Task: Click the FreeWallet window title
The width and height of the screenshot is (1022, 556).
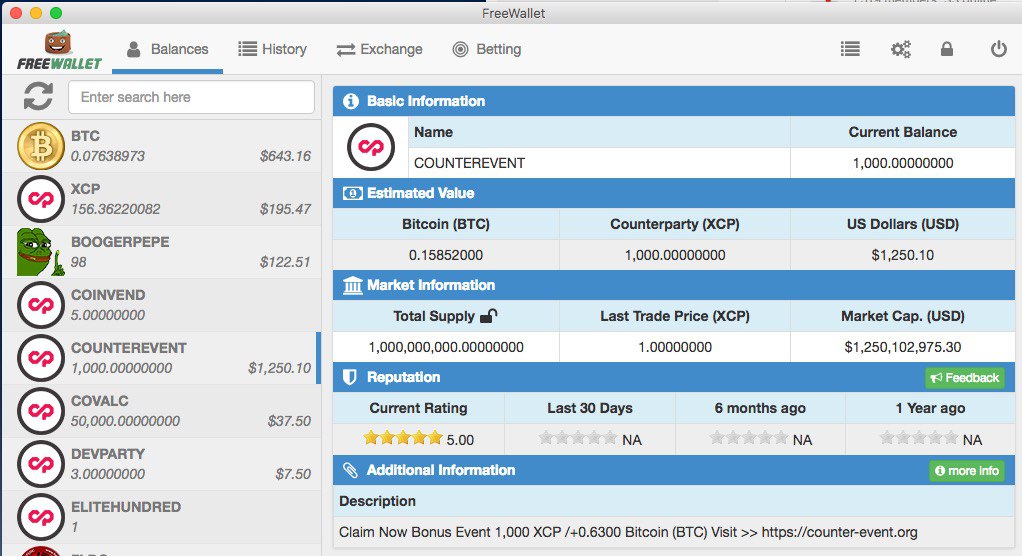Action: (514, 13)
